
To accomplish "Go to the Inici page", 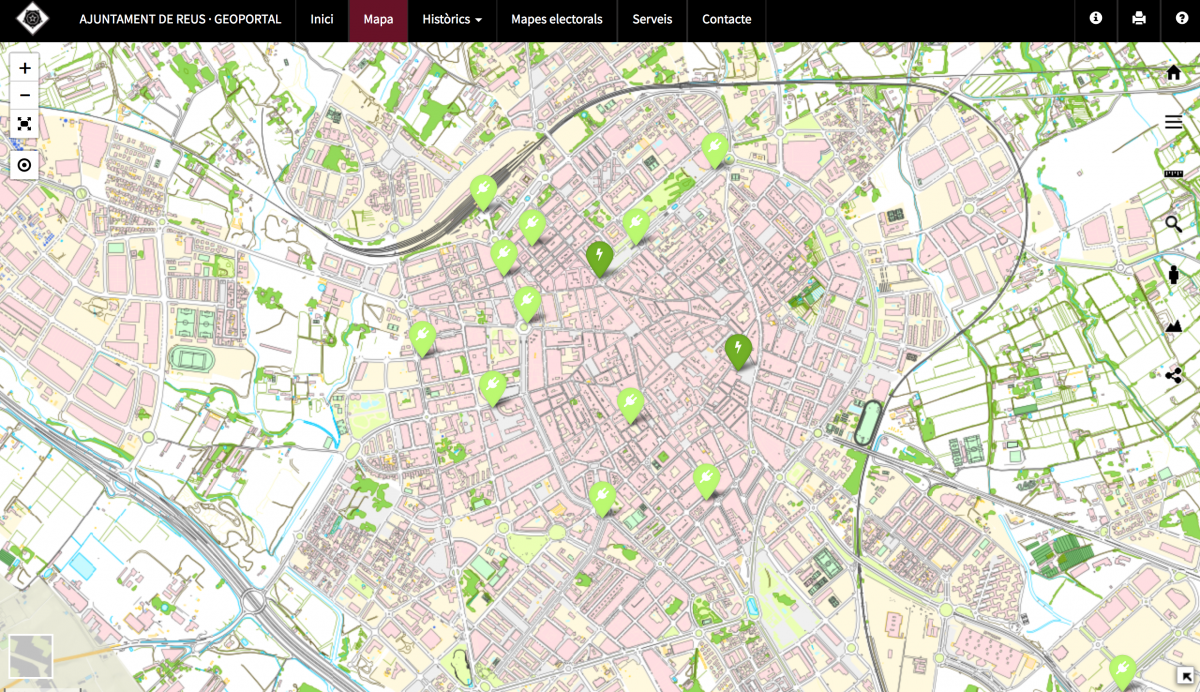I will click(x=322, y=19).
